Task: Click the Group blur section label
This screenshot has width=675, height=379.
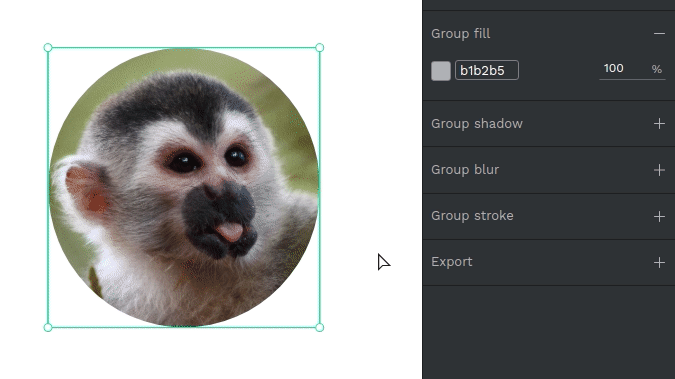Action: [x=465, y=170]
